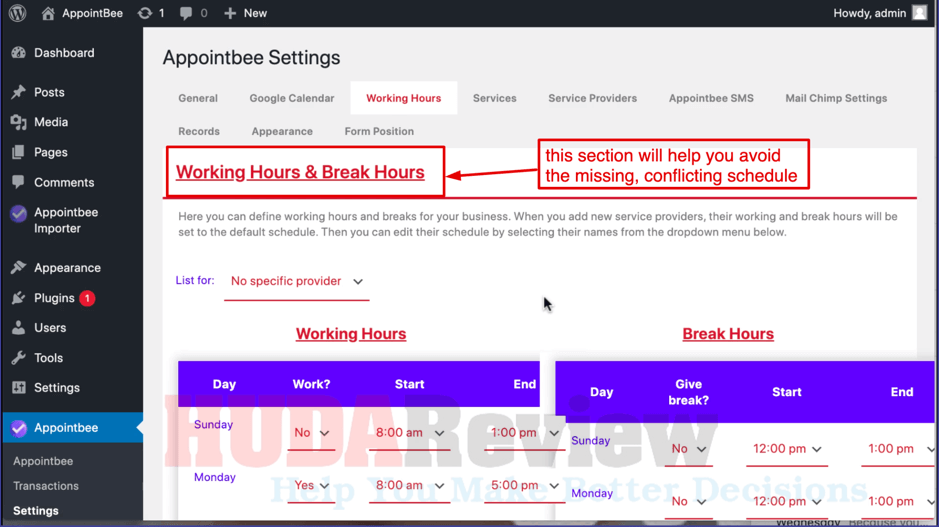This screenshot has height=527, width=939.
Task: Click the Pages sidebar icon
Action: click(x=19, y=152)
